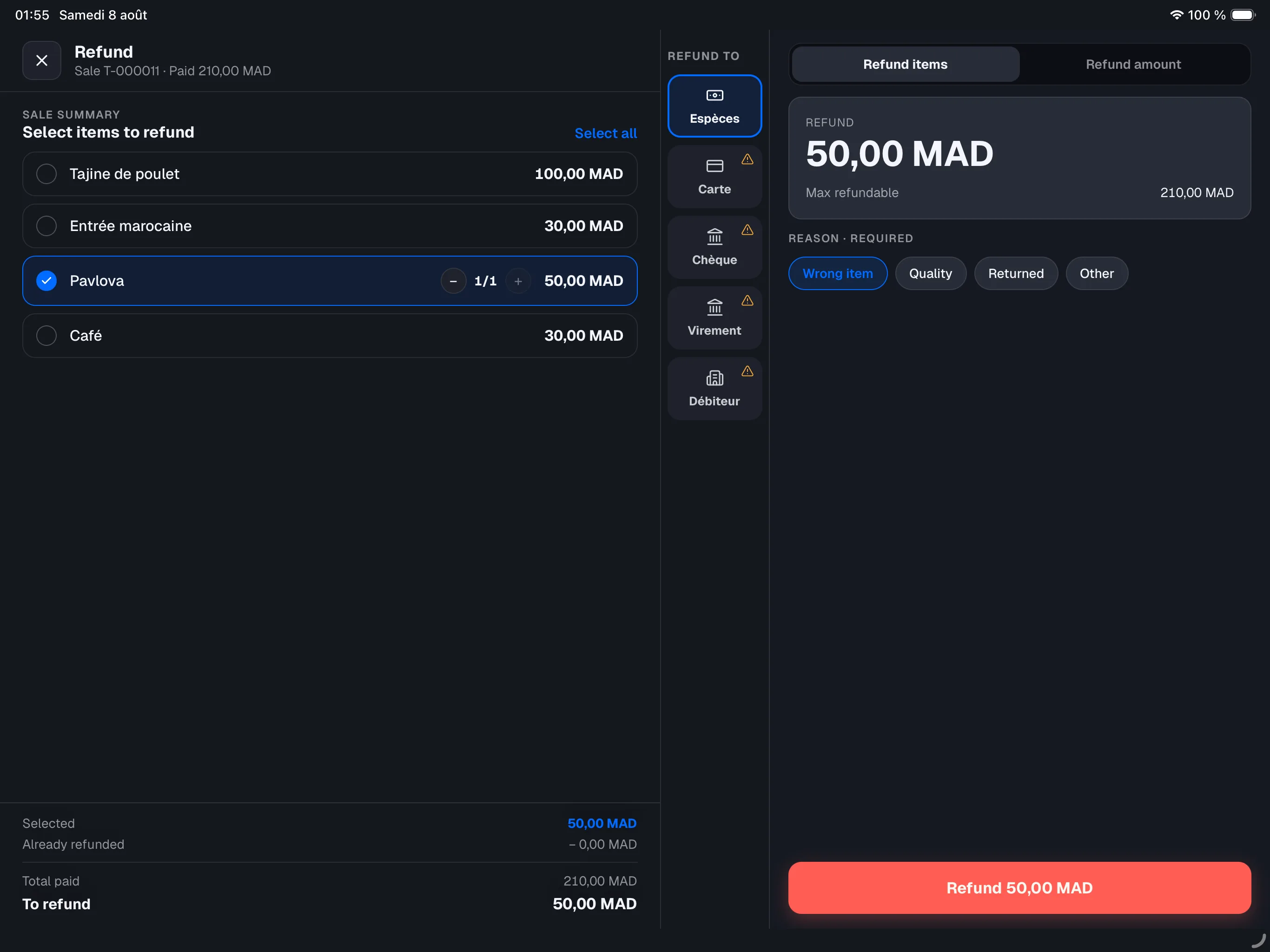Viewport: 1270px width, 952px height.
Task: Click Max refundable 210,00 MAD value
Action: point(1197,193)
